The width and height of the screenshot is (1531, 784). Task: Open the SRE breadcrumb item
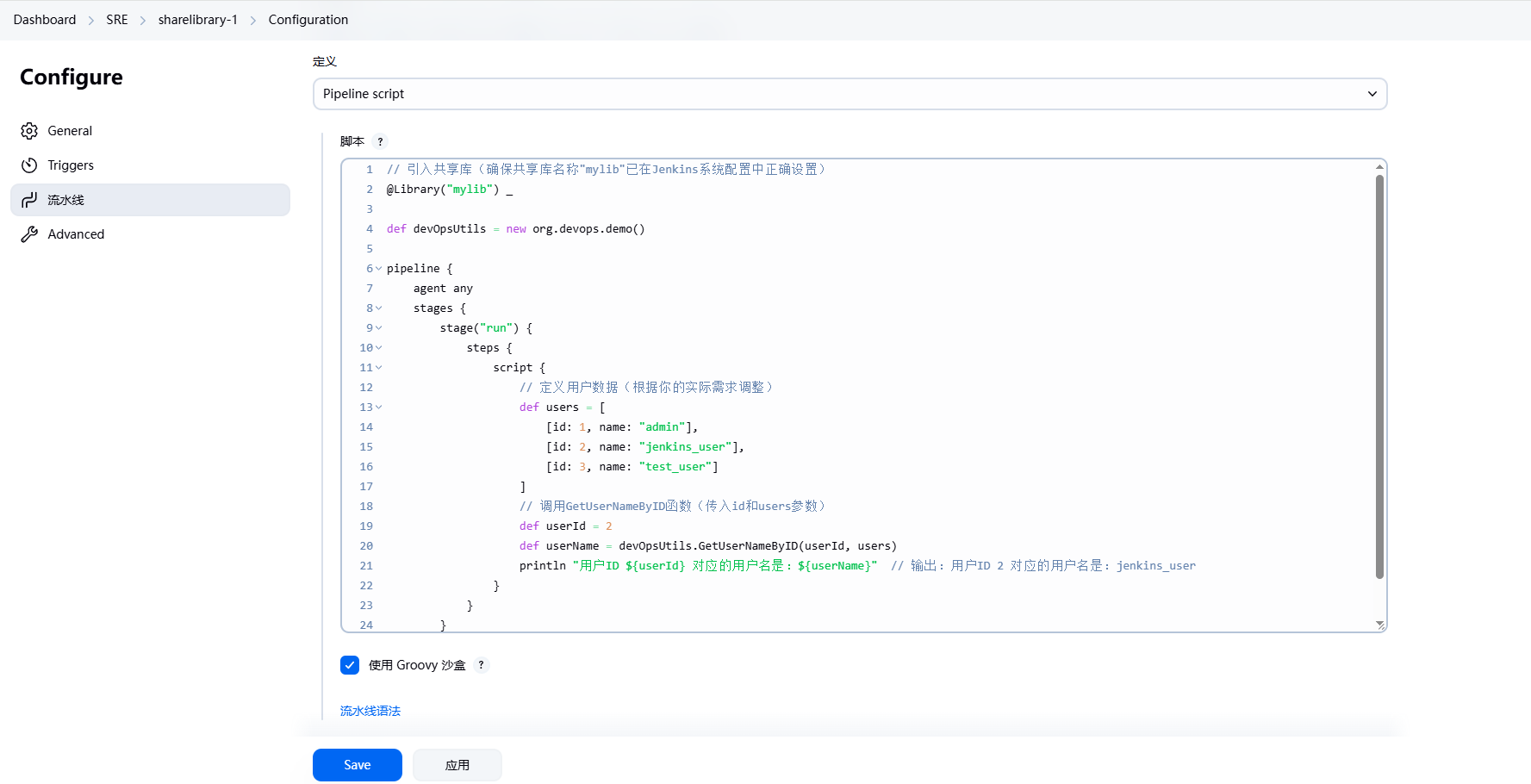(117, 20)
